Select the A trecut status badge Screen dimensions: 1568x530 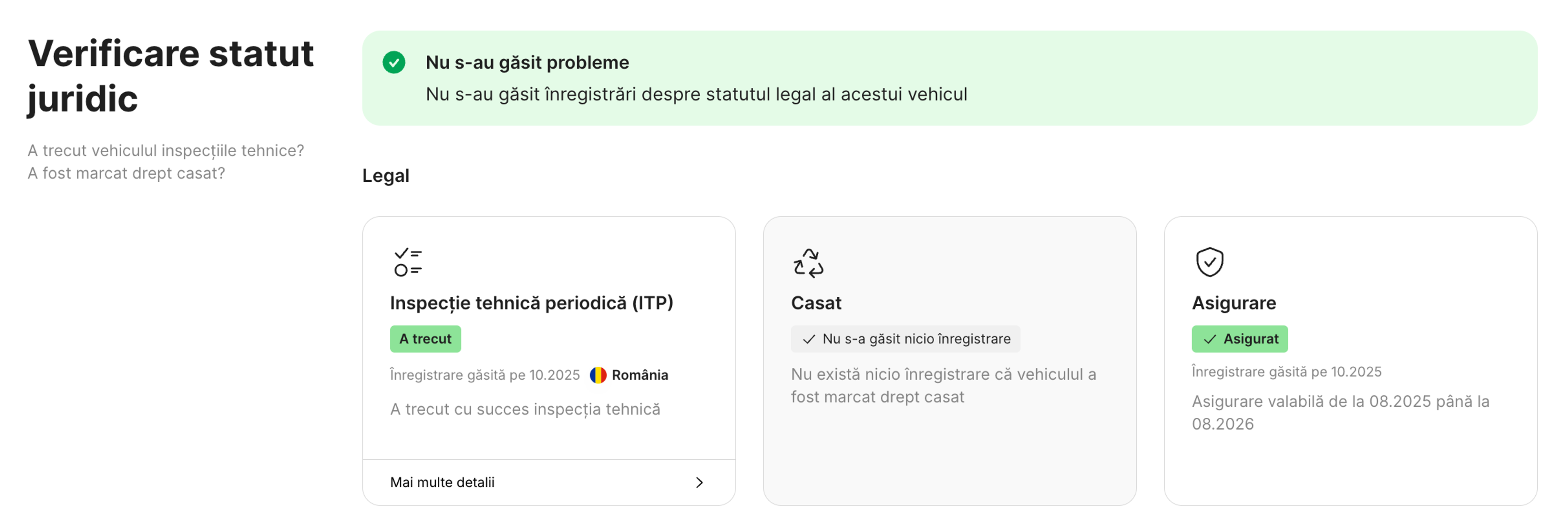coord(425,339)
